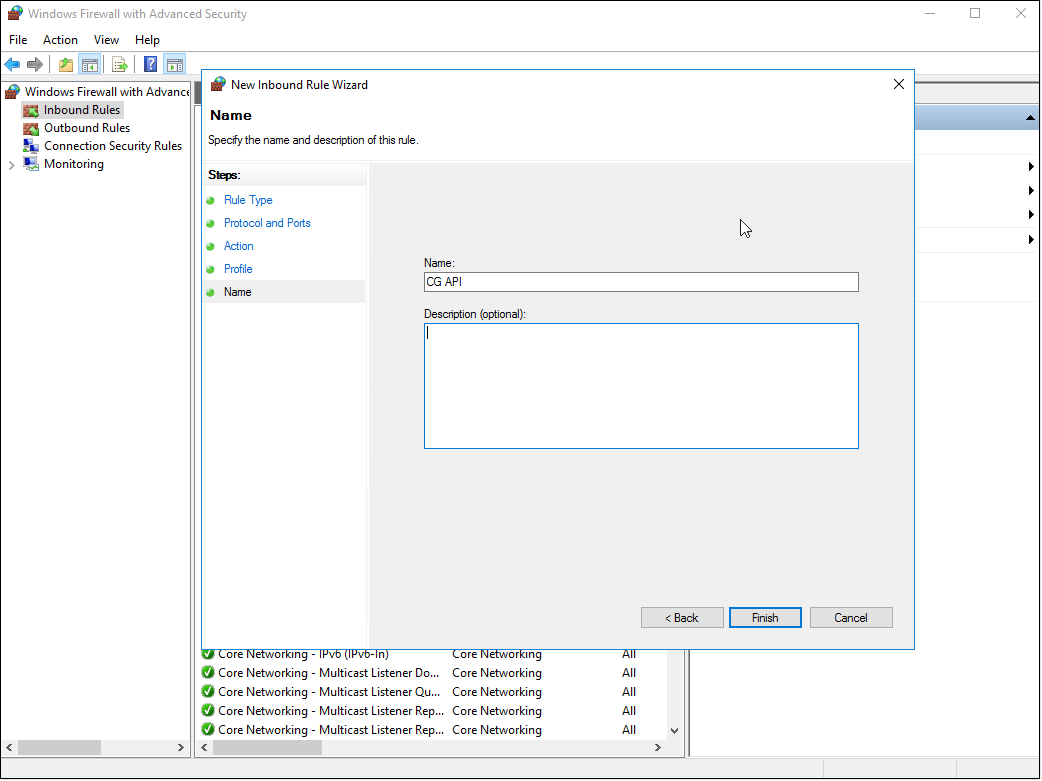
Task: Click the Back navigation arrow on the toolbar
Action: (12, 63)
